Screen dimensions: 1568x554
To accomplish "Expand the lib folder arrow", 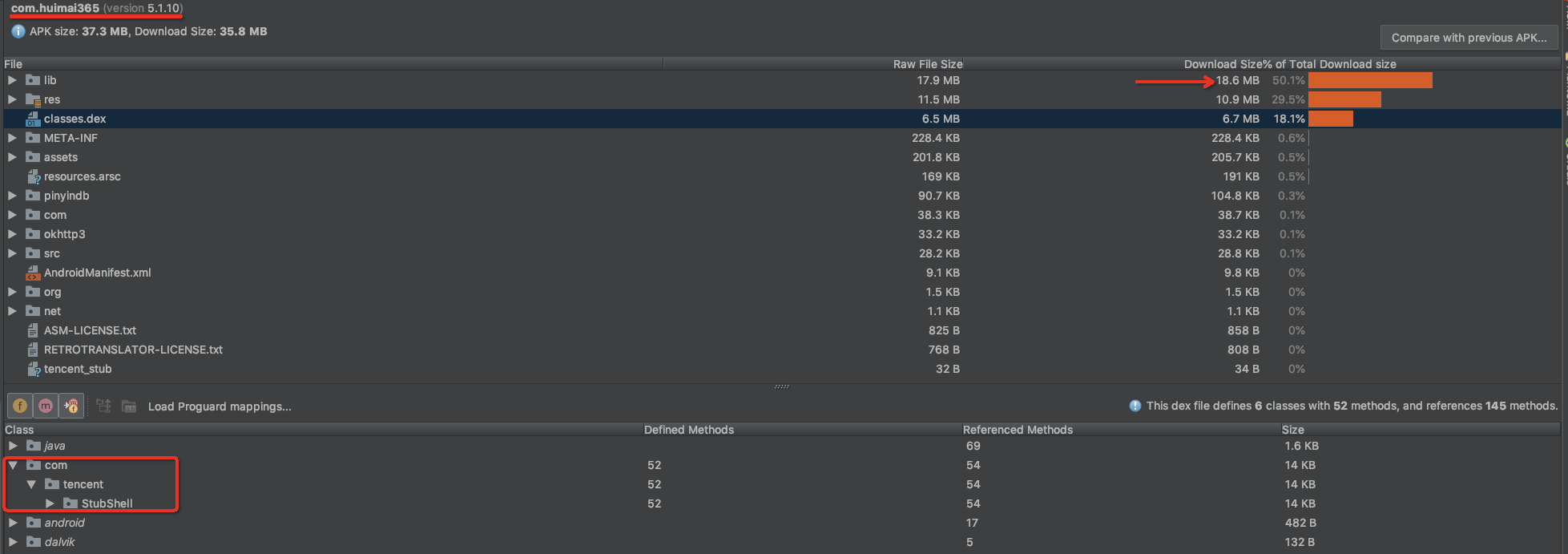I will 12,80.
